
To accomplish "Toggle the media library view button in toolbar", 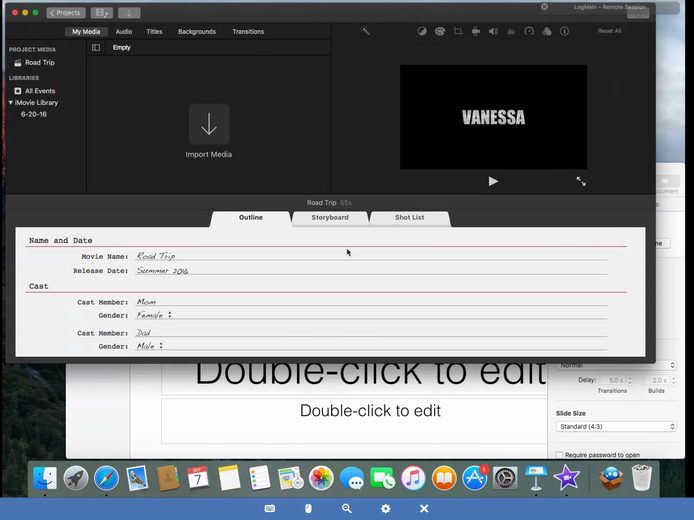I will click(102, 13).
